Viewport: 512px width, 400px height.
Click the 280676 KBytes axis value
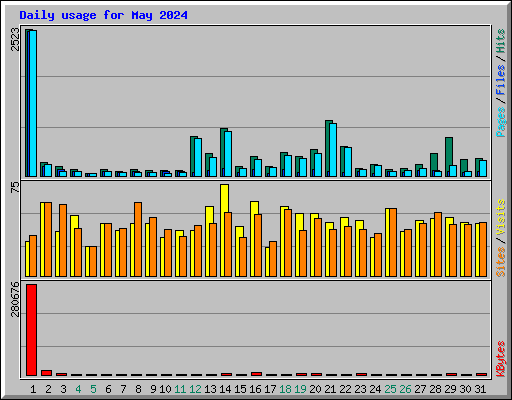point(15,299)
